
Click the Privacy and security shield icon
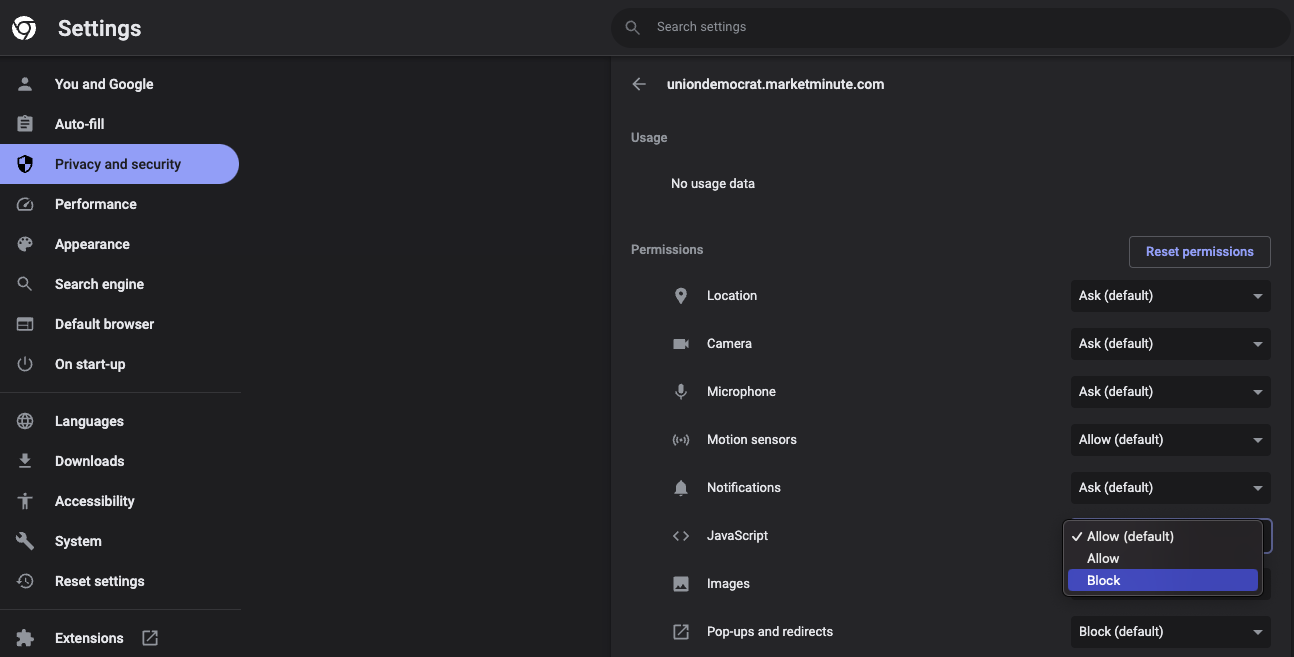(26, 164)
